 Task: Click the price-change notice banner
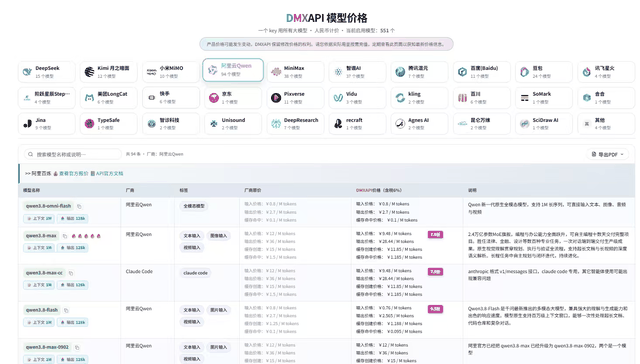click(327, 44)
